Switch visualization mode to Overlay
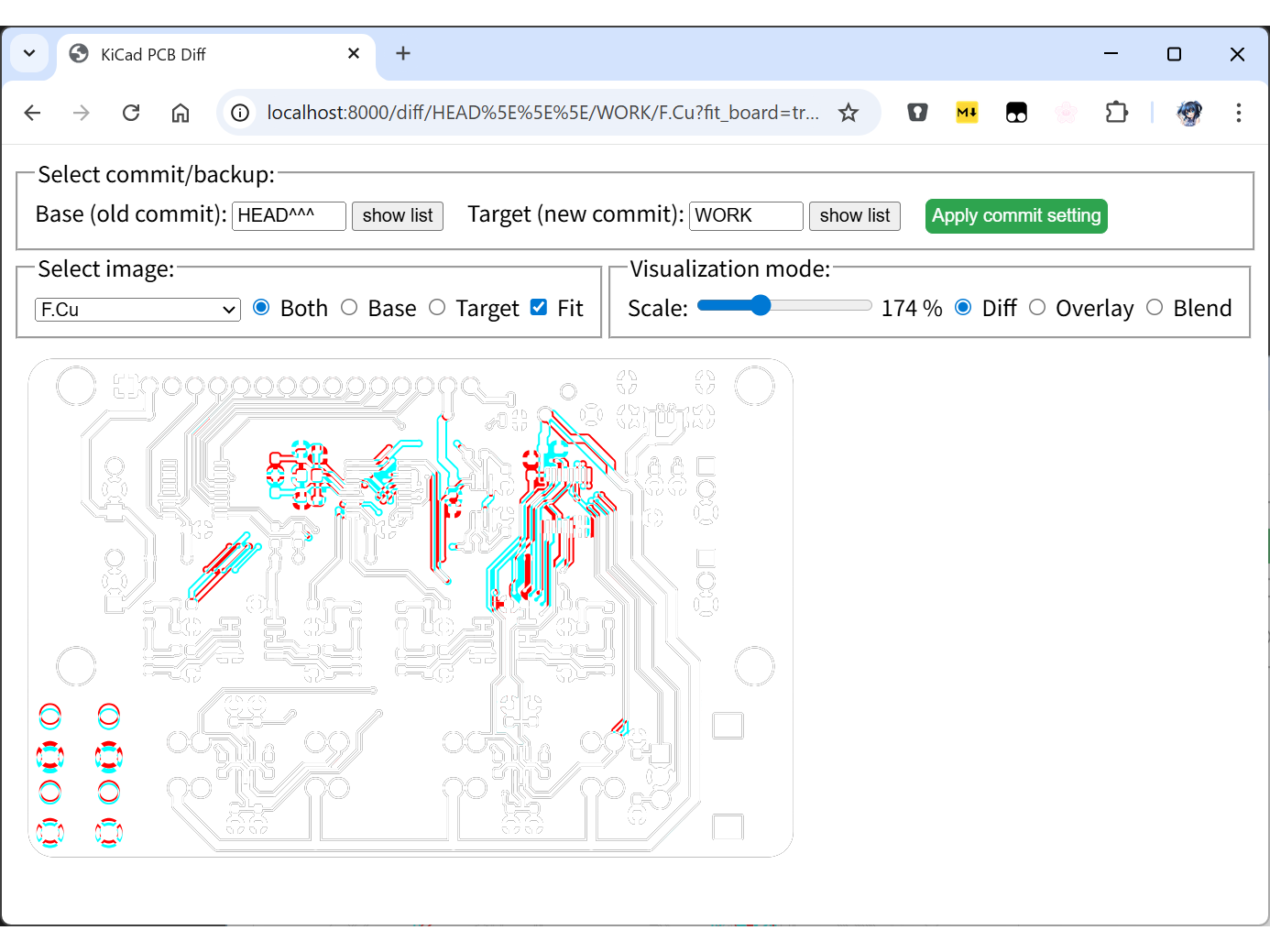 point(1037,308)
